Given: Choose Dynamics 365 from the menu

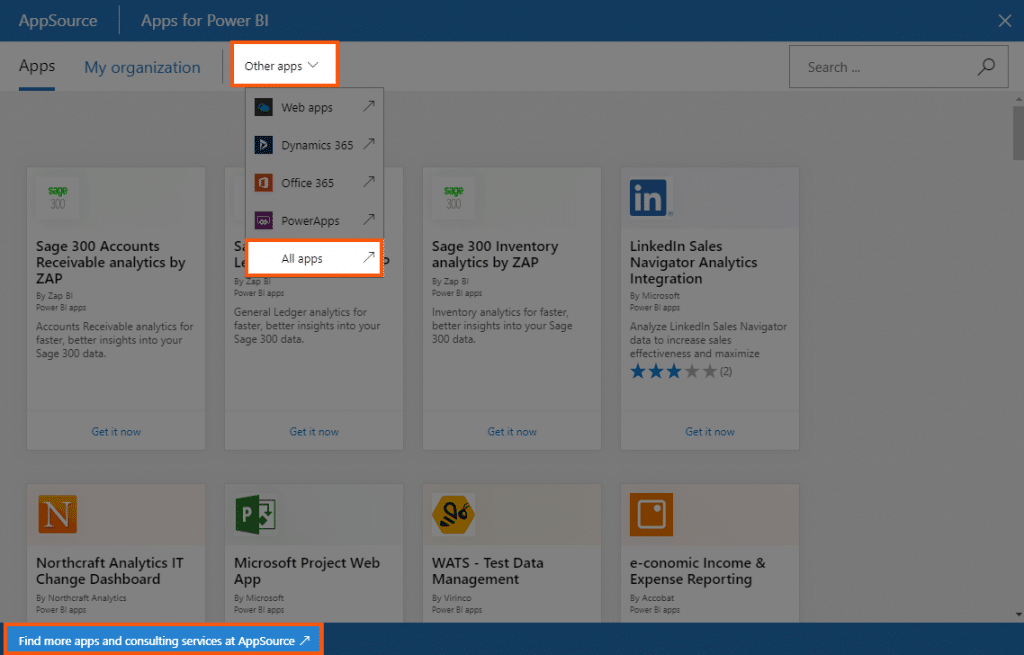Looking at the screenshot, I should [x=314, y=145].
